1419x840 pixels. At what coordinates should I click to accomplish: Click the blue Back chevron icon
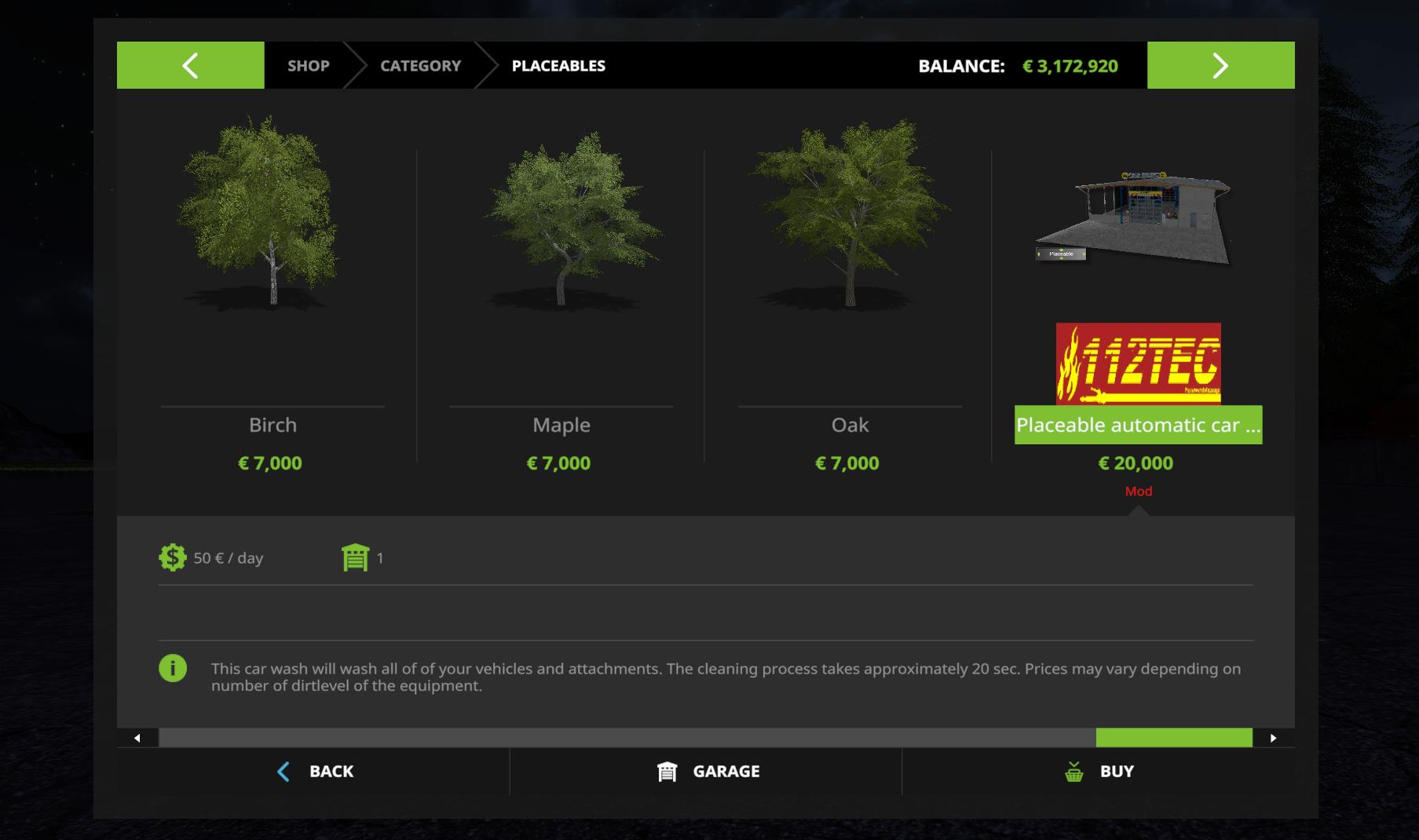click(x=283, y=772)
